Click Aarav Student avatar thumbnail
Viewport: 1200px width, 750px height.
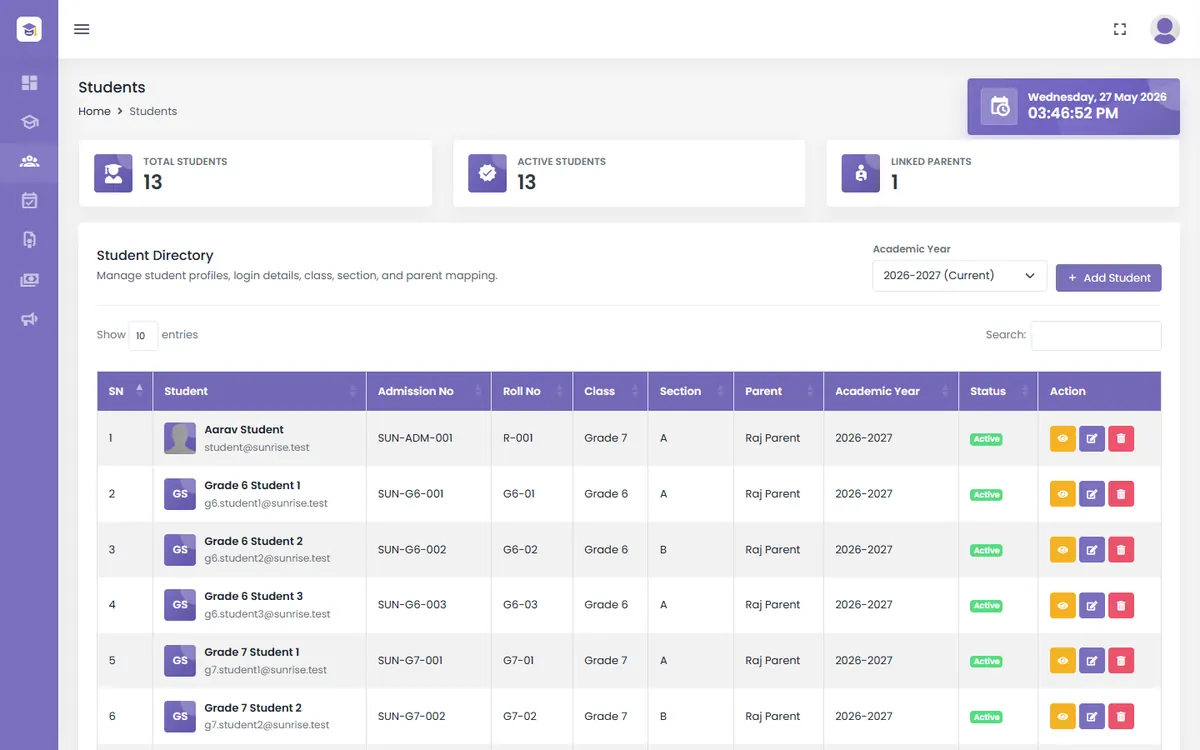coord(180,438)
